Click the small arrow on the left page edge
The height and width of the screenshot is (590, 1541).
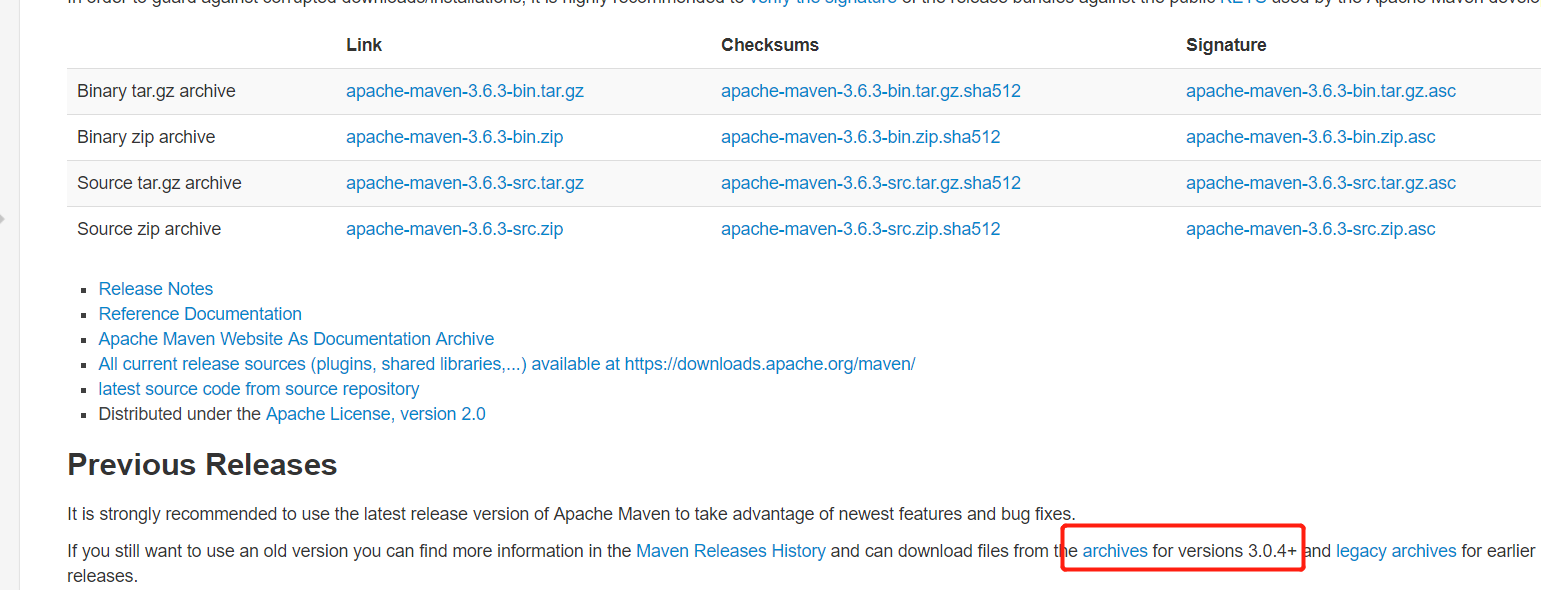click(3, 217)
